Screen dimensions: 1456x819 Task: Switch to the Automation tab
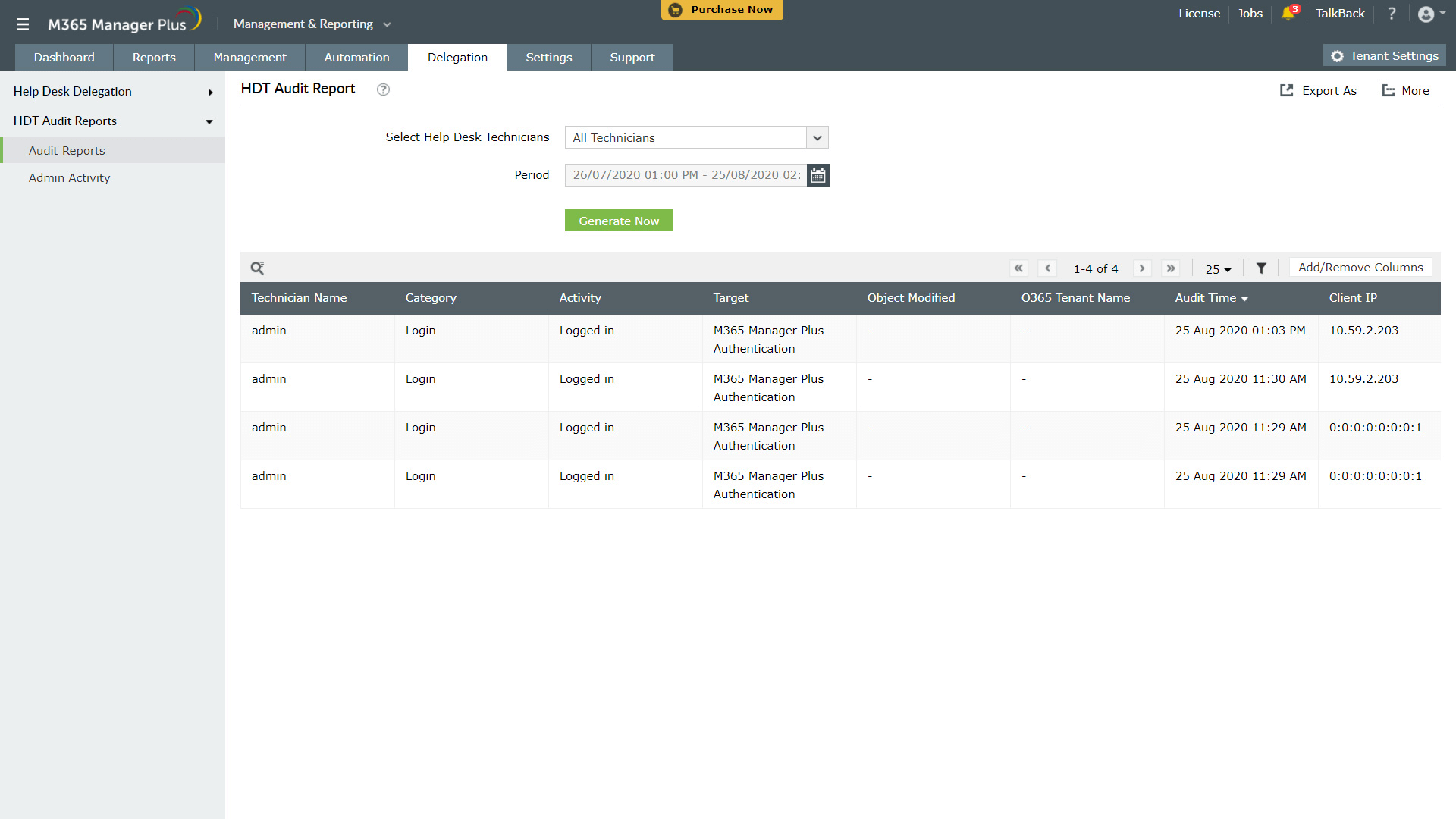pyautogui.click(x=356, y=58)
